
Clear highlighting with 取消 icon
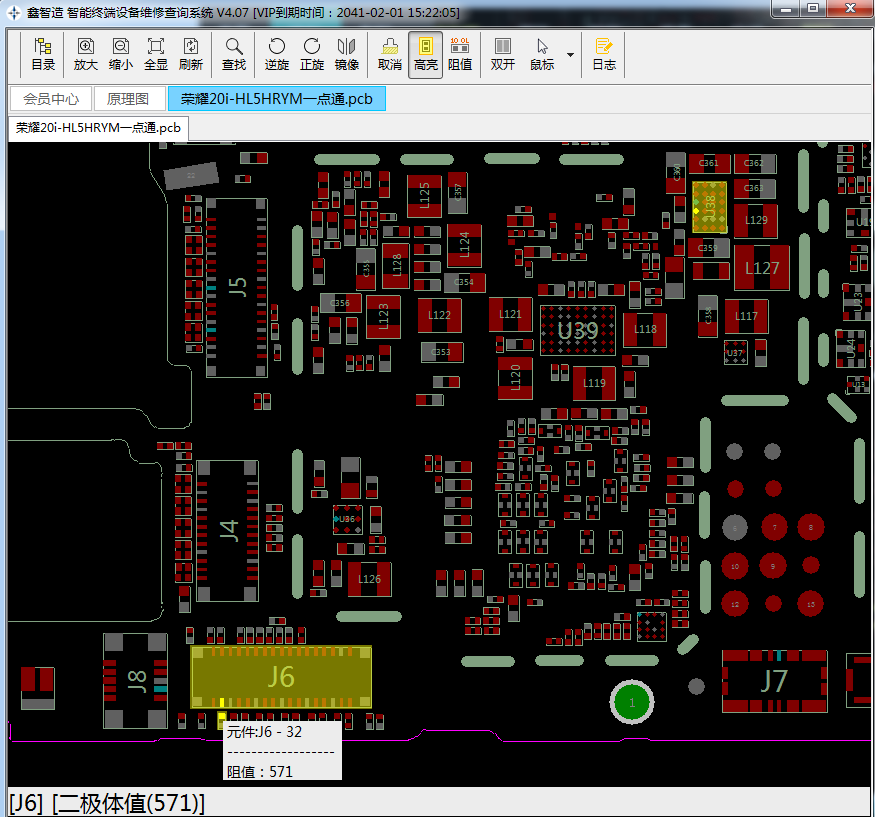pyautogui.click(x=390, y=54)
